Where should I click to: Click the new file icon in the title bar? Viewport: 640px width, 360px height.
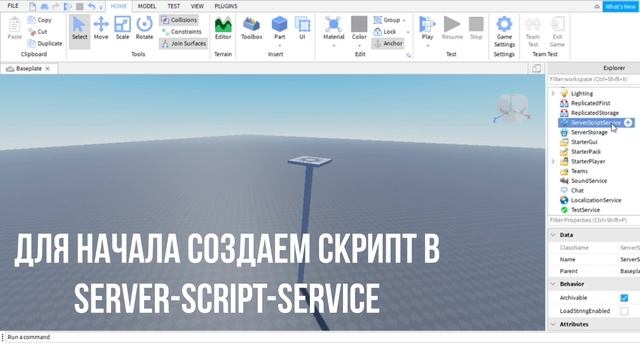coord(32,6)
